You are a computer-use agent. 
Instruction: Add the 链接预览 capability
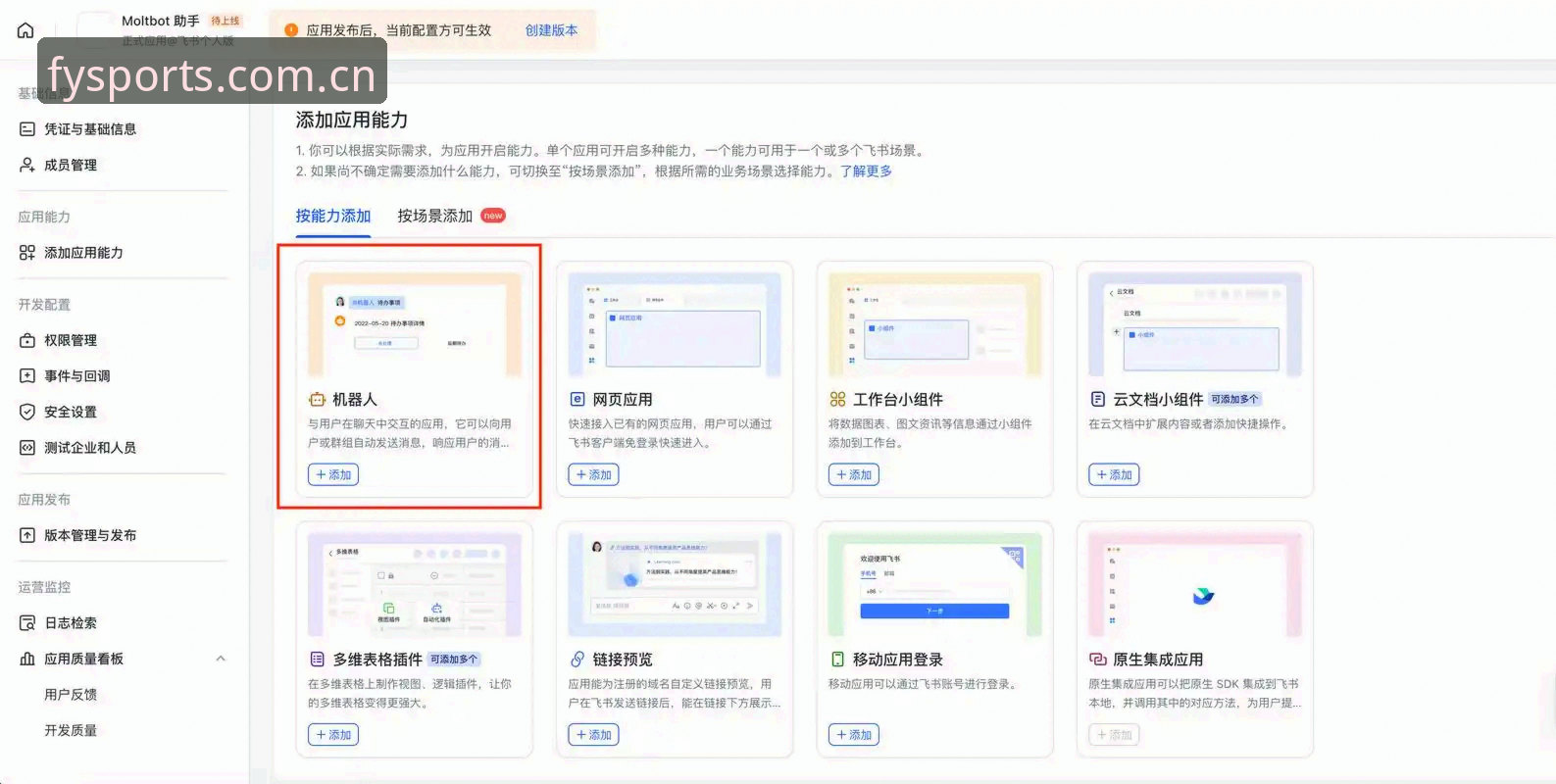click(x=593, y=734)
